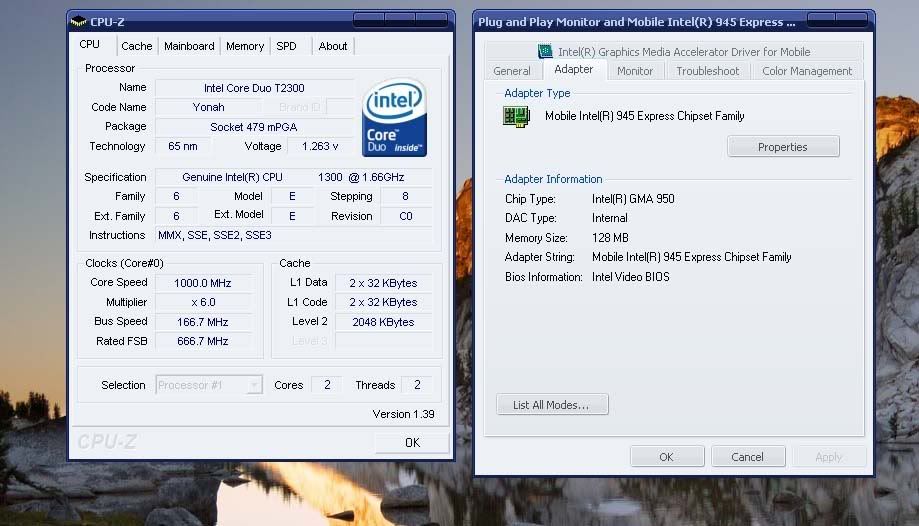The image size is (919, 526).
Task: Open the Color Management tab
Action: coord(807,71)
